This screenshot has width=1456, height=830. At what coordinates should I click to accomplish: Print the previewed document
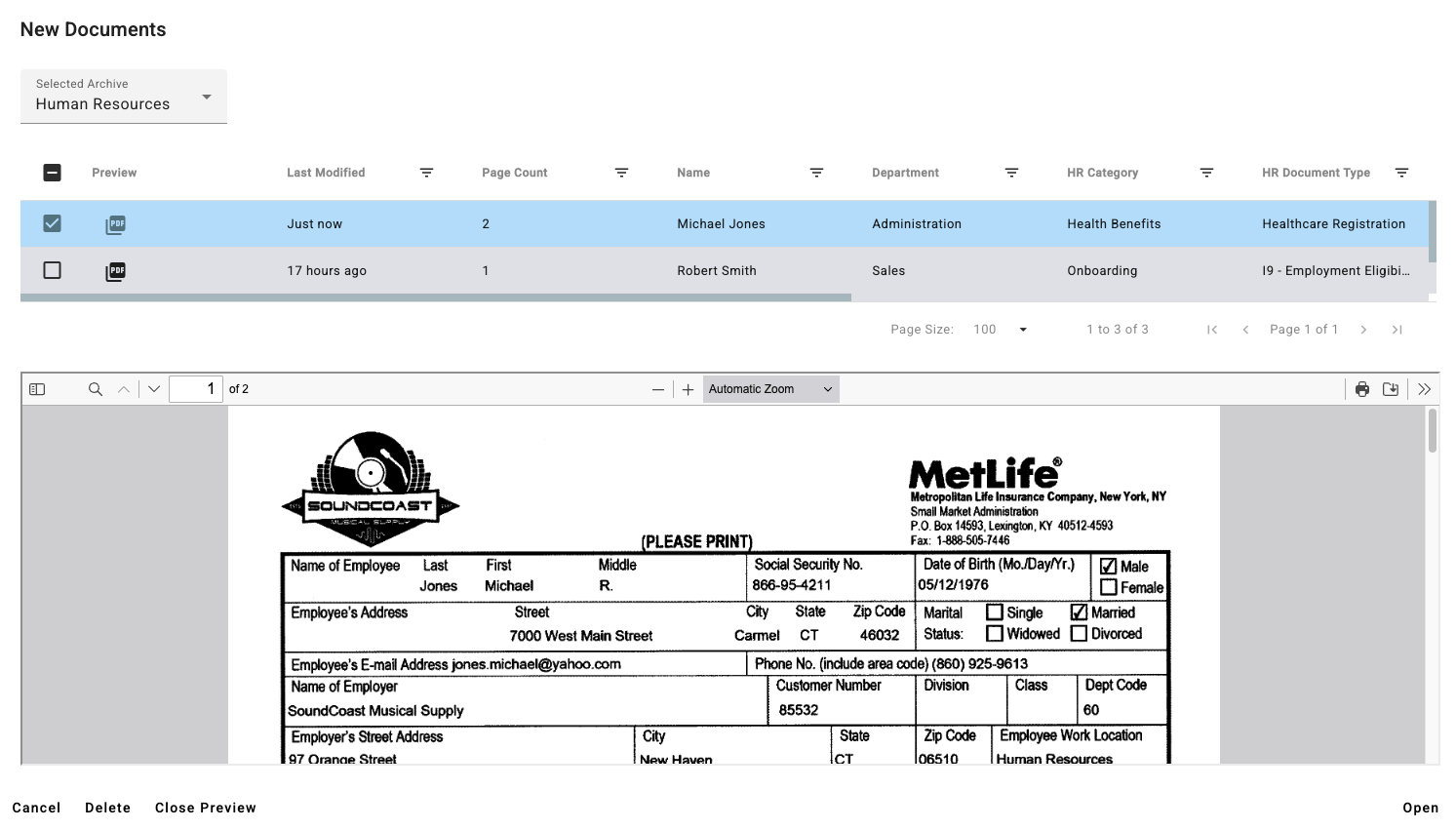(1361, 388)
